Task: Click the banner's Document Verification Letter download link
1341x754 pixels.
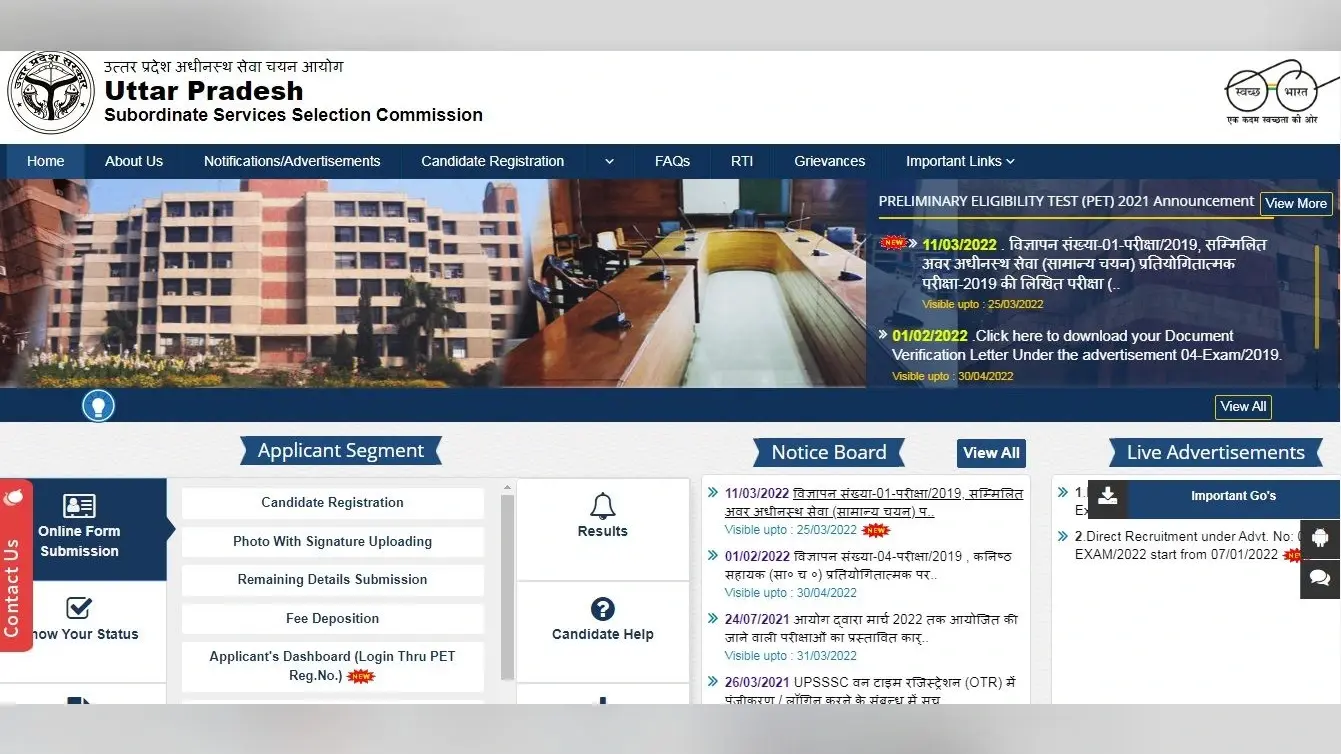Action: click(1086, 345)
